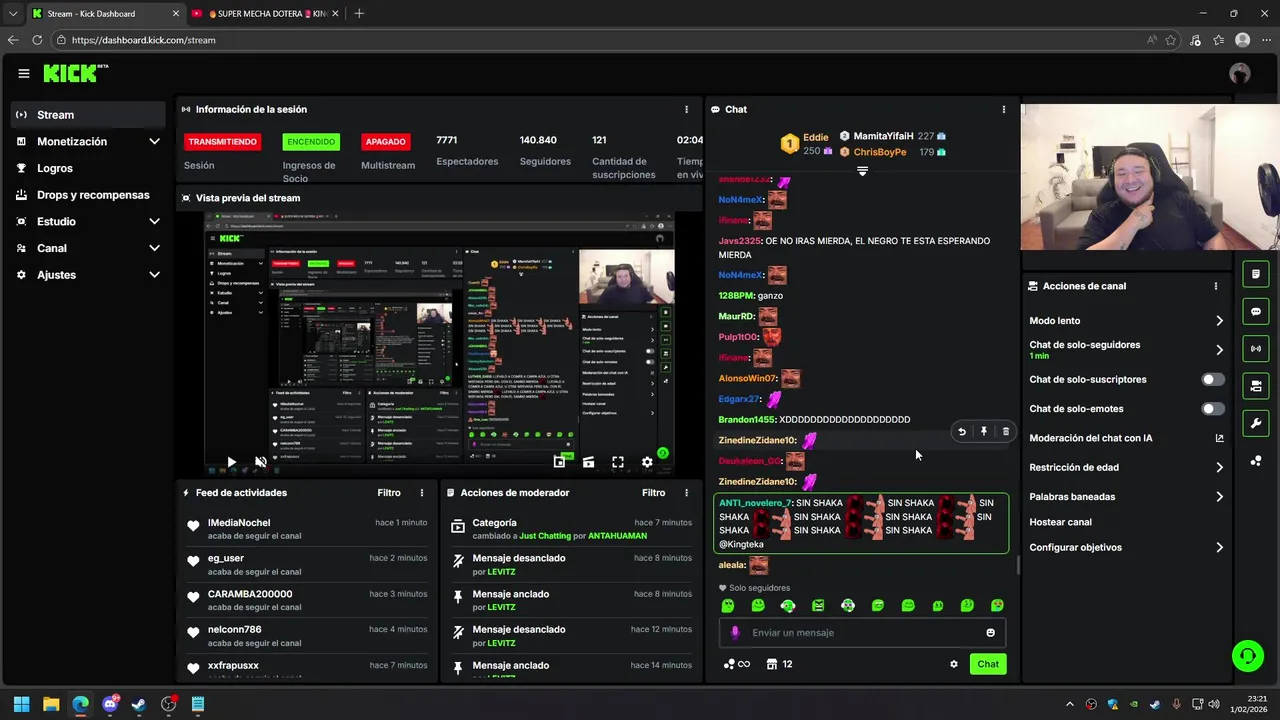
Task: Click username Brandon1455 in chat
Action: coord(747,420)
